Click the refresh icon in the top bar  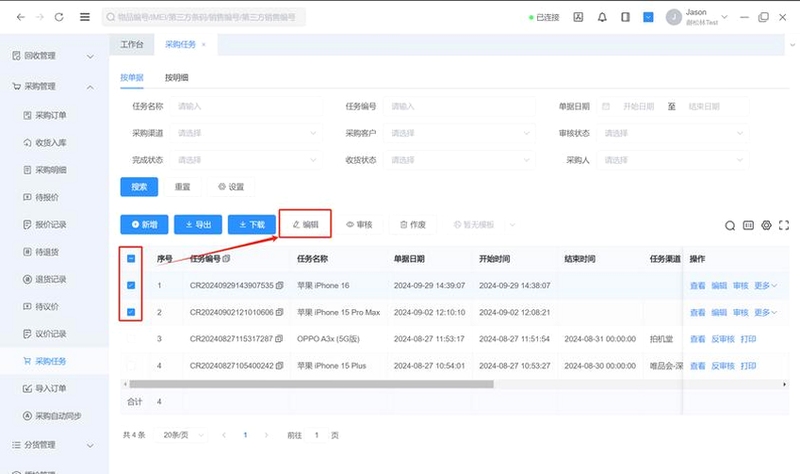(x=59, y=17)
